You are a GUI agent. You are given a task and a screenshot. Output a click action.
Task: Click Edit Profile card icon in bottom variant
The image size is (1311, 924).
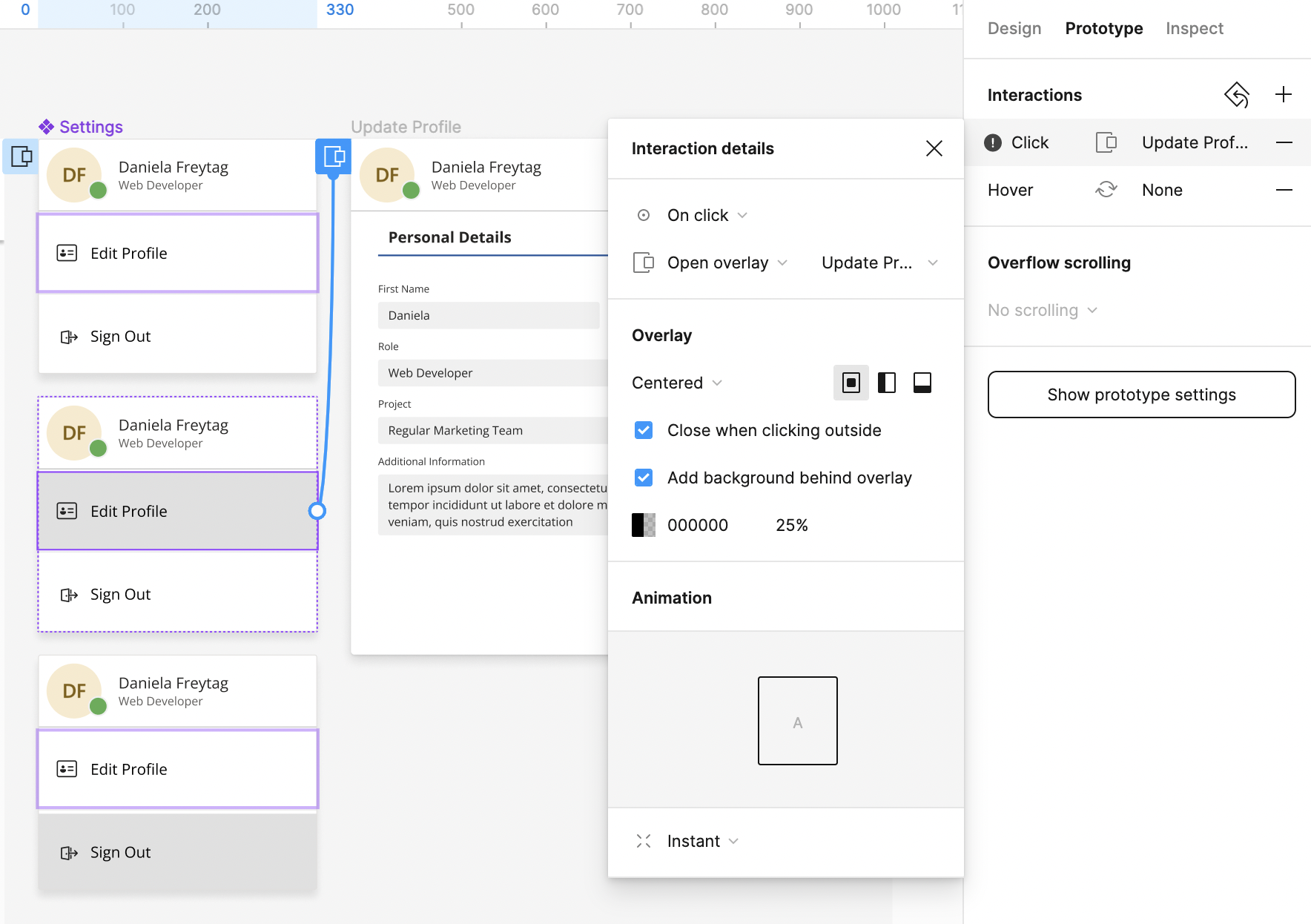point(67,769)
